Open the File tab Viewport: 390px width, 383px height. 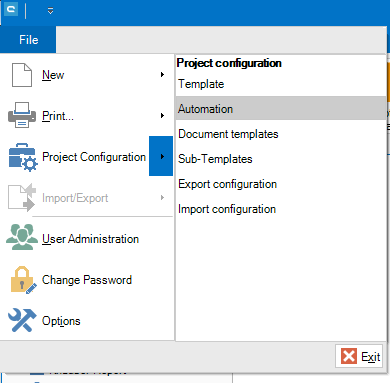28,40
